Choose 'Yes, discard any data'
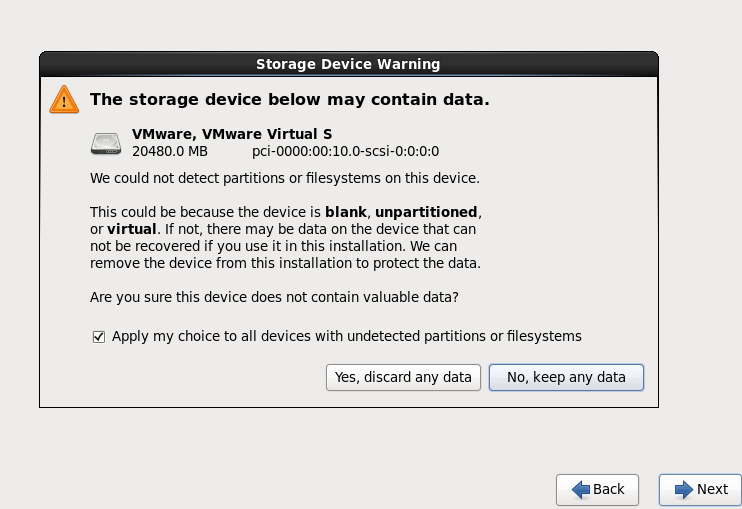The width and height of the screenshot is (742, 509). click(x=403, y=377)
